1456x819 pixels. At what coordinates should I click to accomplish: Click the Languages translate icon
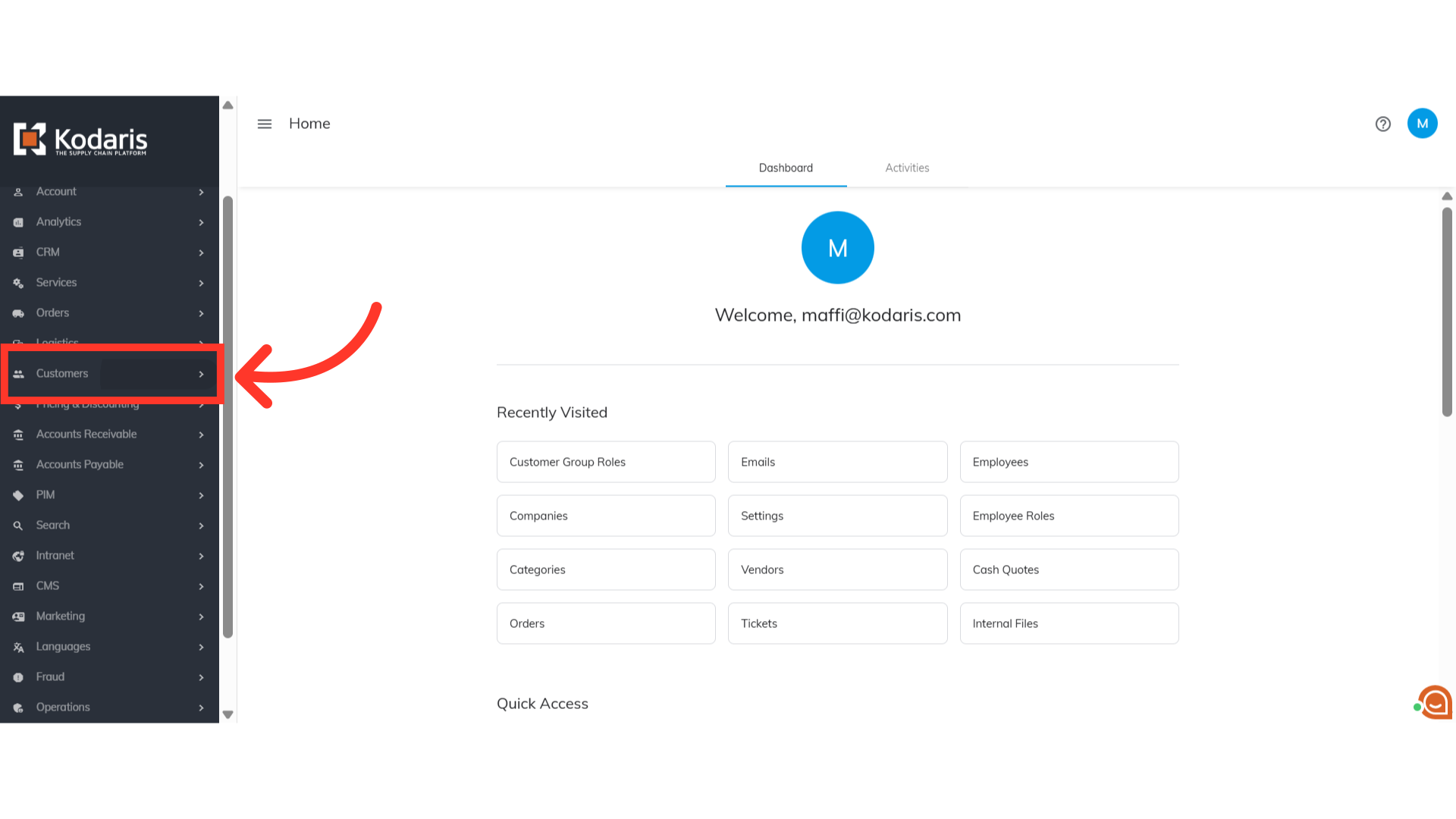pyautogui.click(x=18, y=647)
